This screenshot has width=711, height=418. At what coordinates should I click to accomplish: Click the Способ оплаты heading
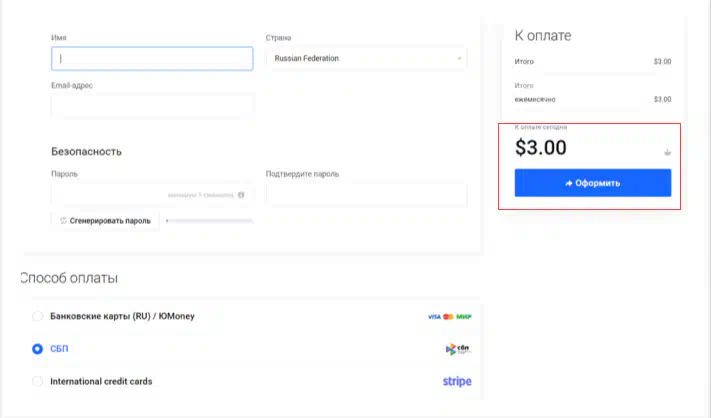pyautogui.click(x=69, y=277)
